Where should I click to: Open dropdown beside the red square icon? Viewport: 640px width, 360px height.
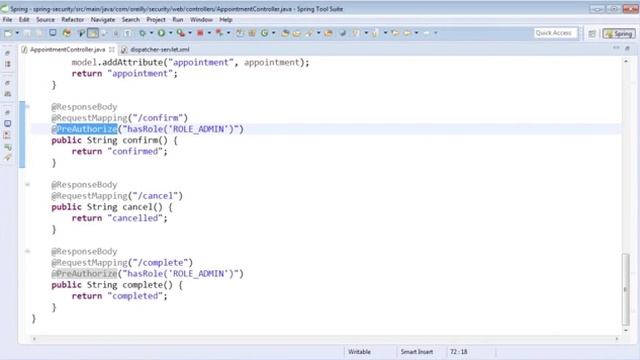[x=209, y=33]
